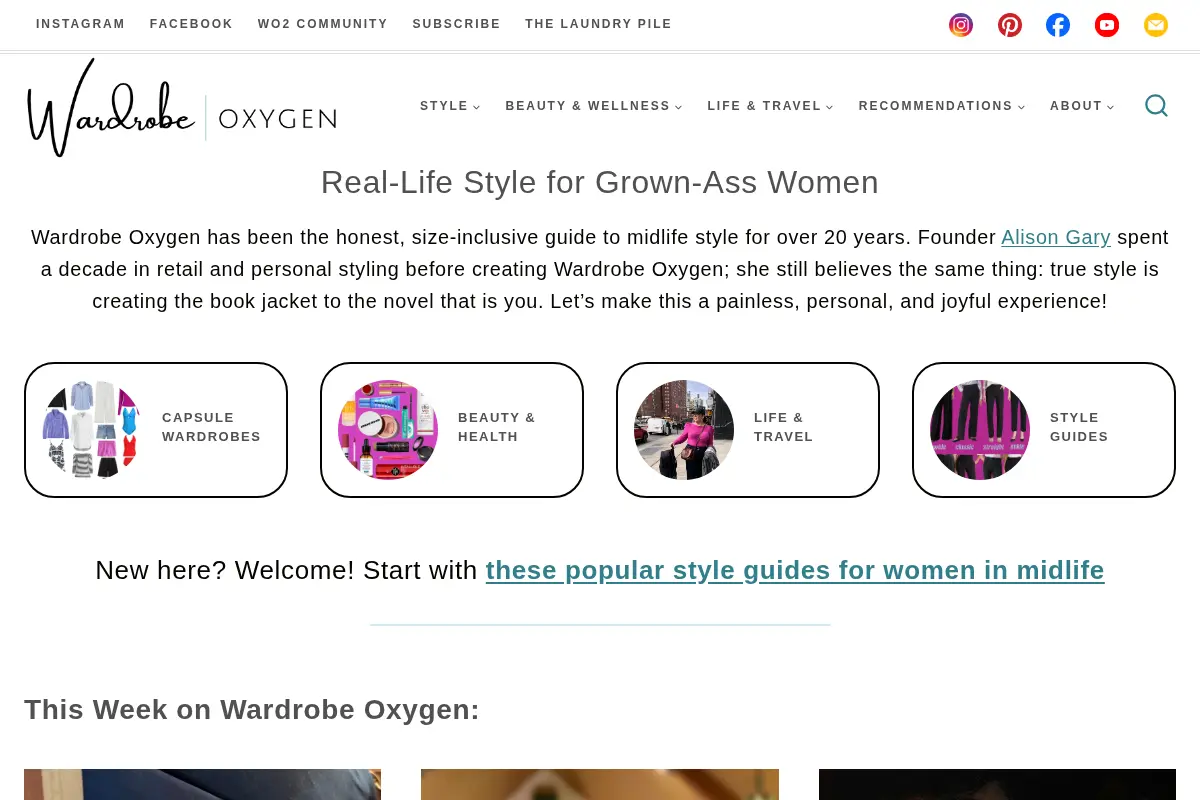This screenshot has height=800, width=1200.
Task: Open the LIFE & TRAVEL navigation item
Action: click(x=764, y=106)
